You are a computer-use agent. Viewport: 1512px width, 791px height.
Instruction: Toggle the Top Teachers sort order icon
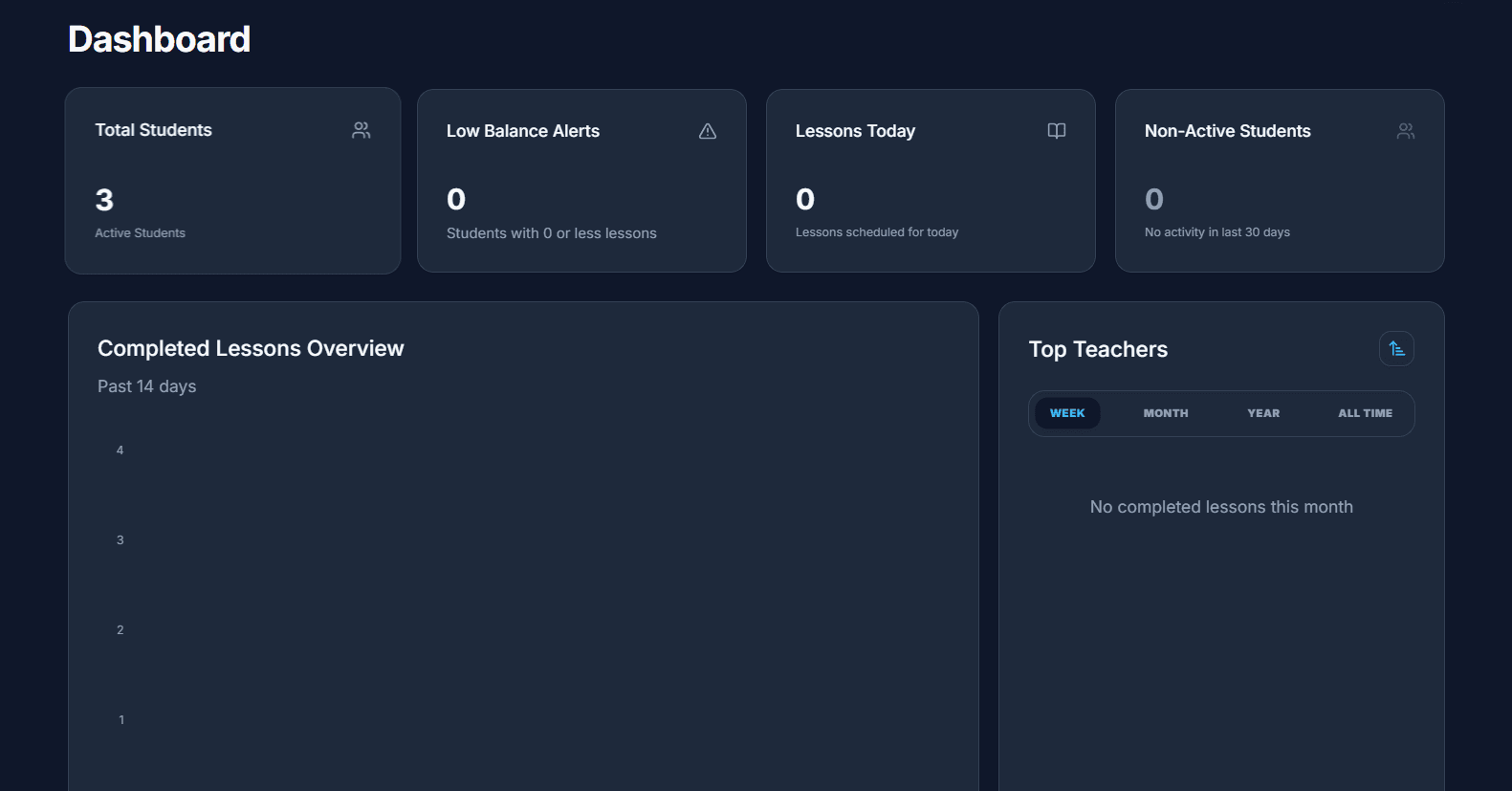[x=1396, y=349]
